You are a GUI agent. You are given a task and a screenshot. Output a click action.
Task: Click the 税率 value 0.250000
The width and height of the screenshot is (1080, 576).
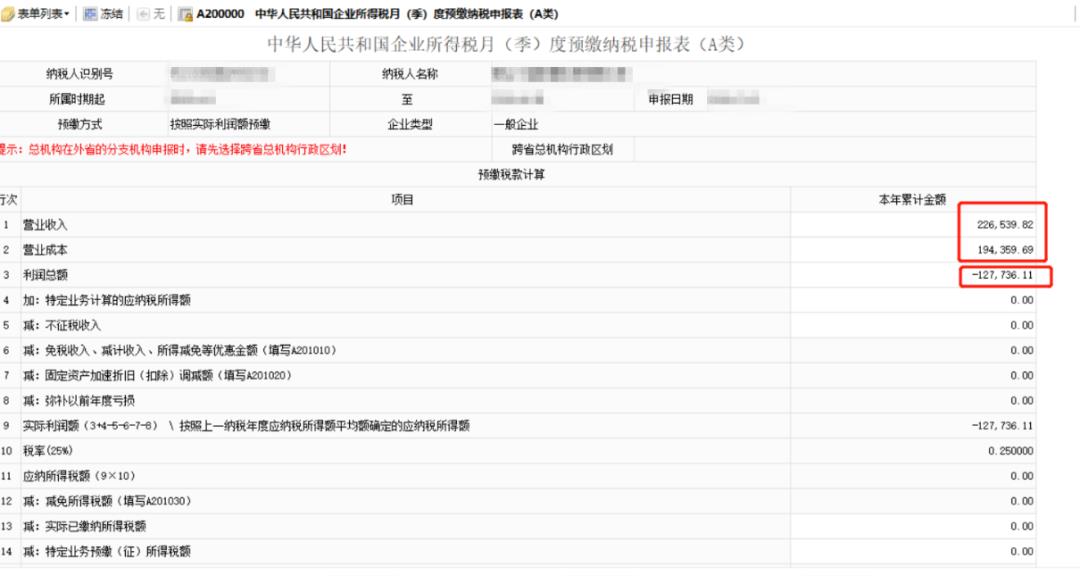[x=1010, y=451]
